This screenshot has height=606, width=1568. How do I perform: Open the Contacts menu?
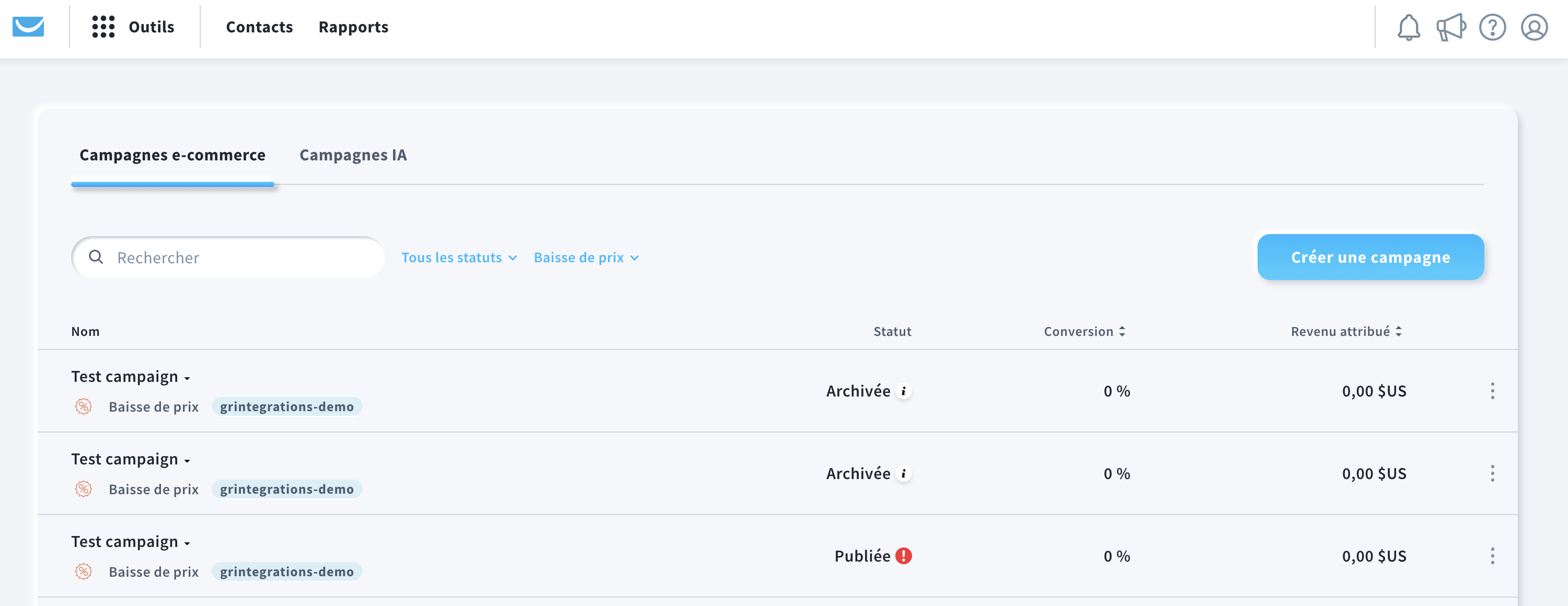259,27
